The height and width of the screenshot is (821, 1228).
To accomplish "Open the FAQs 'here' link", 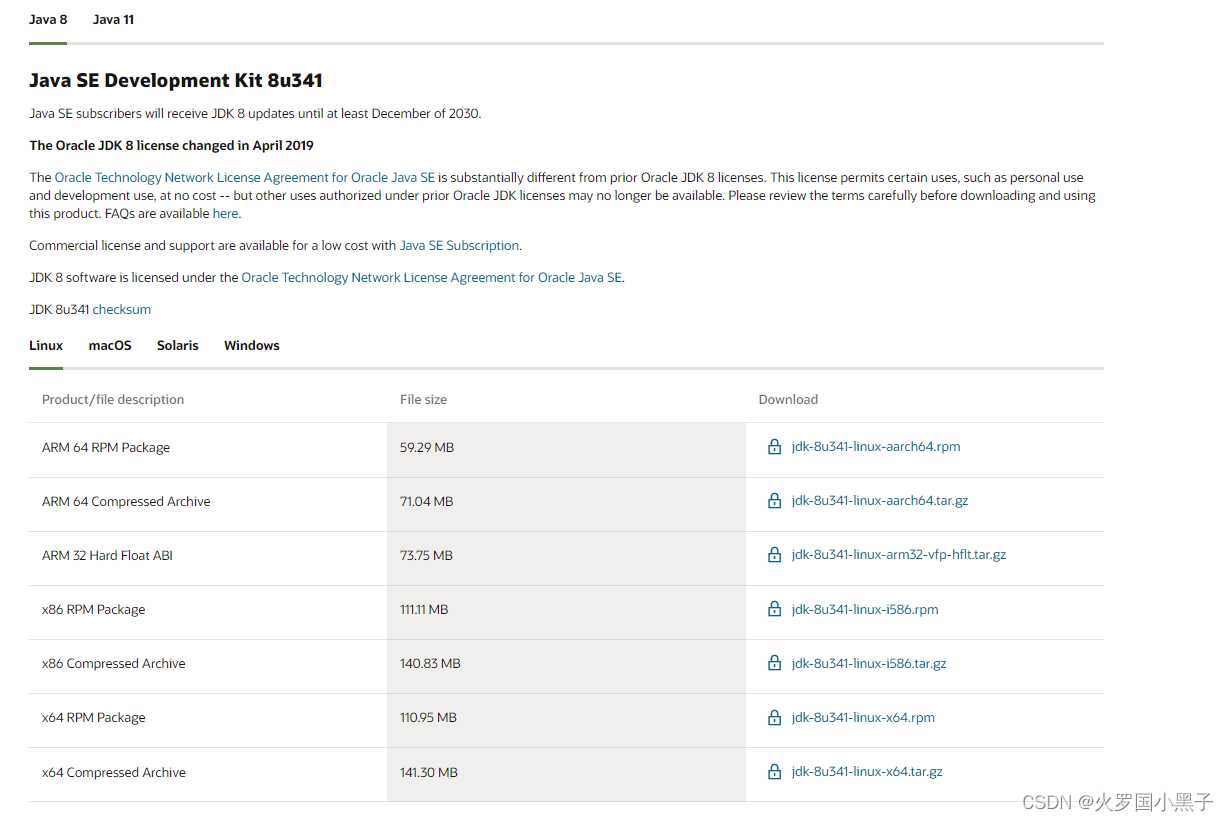I will [225, 214].
